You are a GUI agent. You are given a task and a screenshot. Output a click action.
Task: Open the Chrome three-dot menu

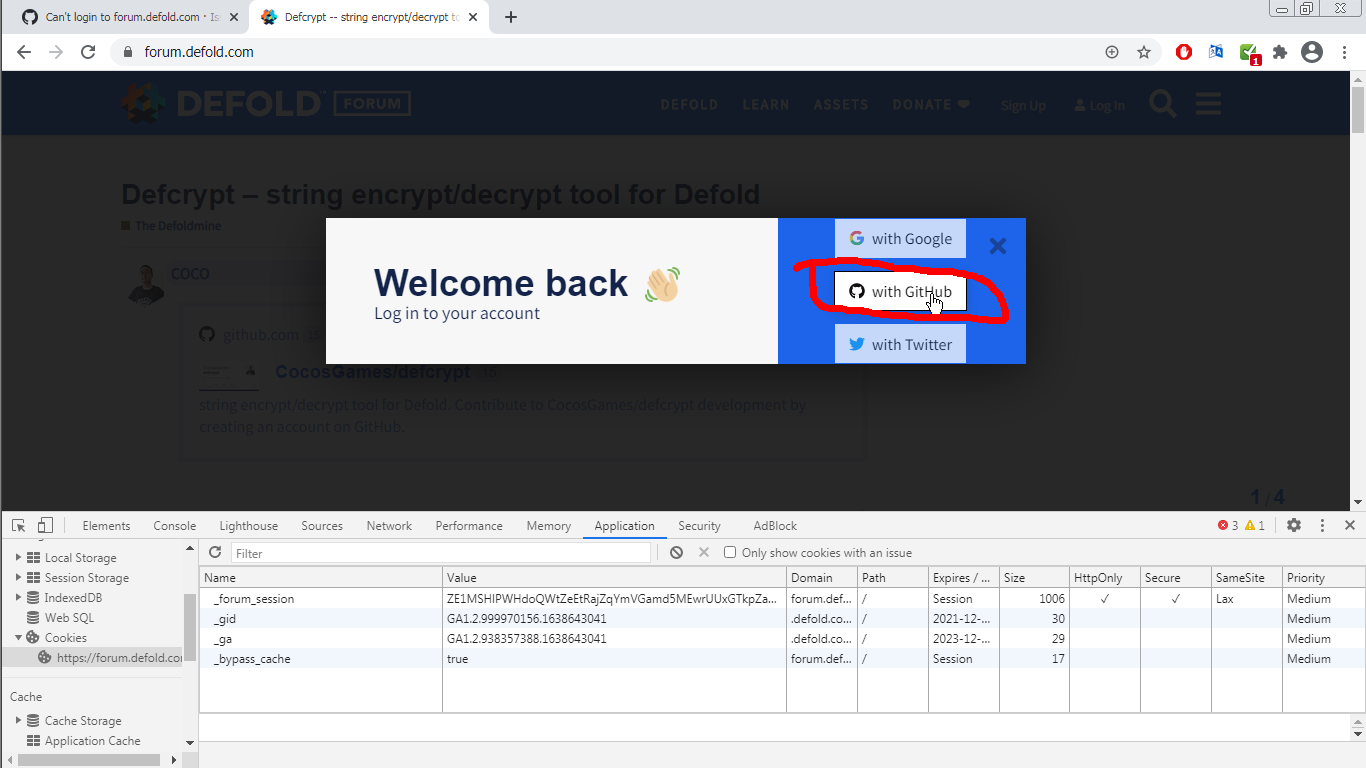click(1344, 52)
